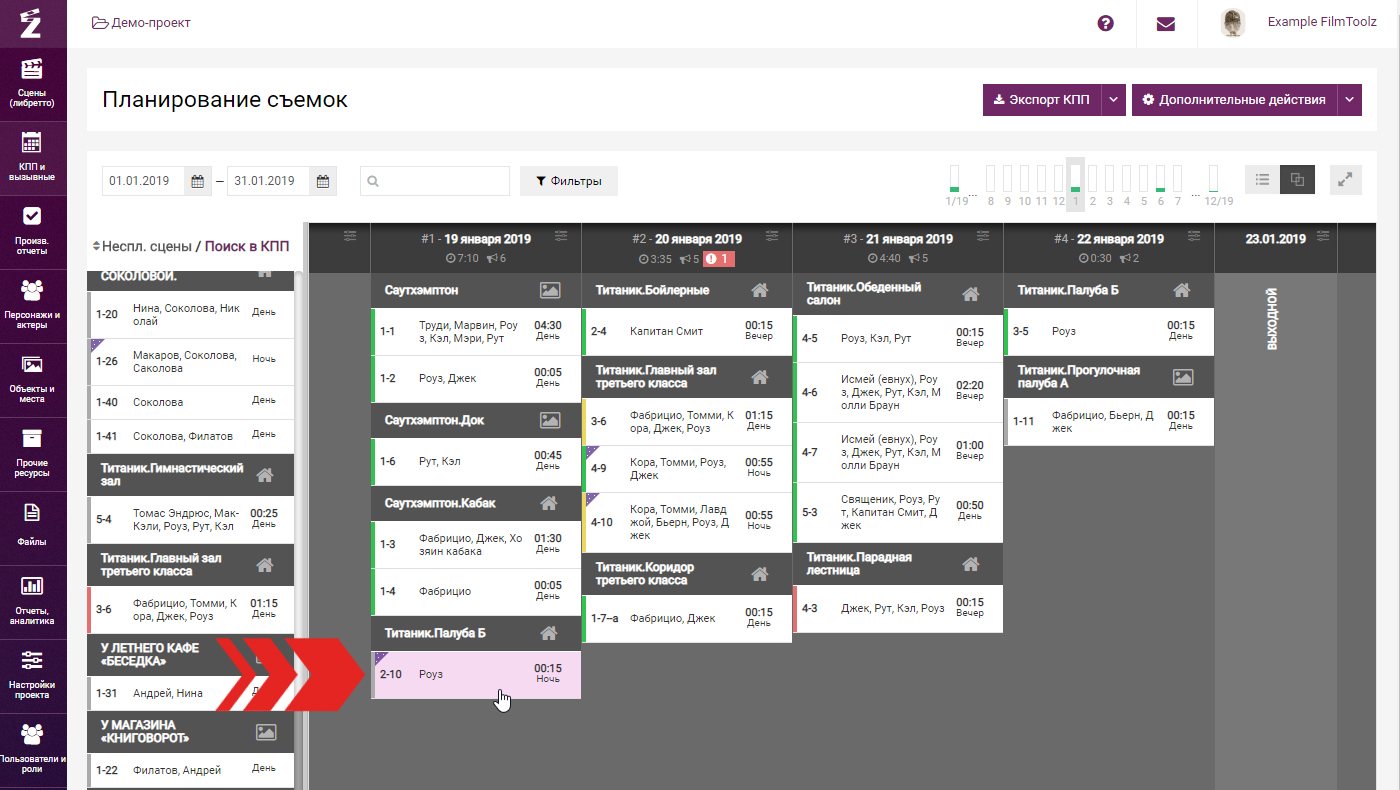
Task: Switch to board columns view mode
Action: [x=1297, y=180]
